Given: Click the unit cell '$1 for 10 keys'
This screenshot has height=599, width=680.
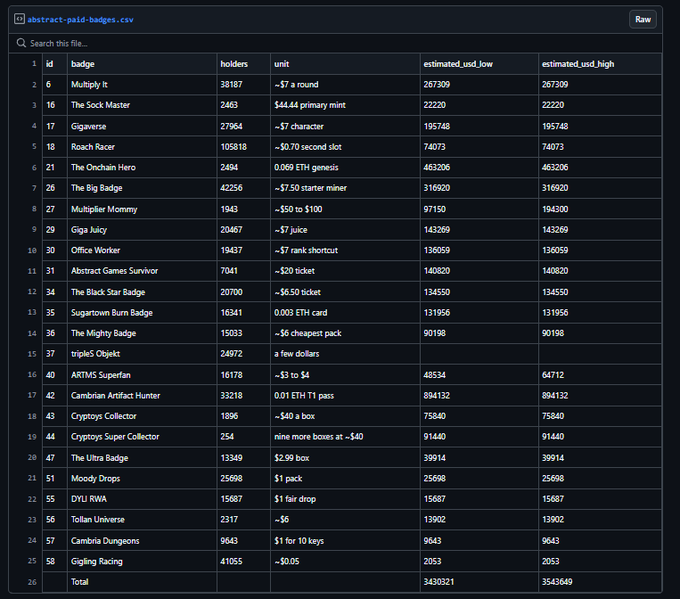Looking at the screenshot, I should 345,540.
